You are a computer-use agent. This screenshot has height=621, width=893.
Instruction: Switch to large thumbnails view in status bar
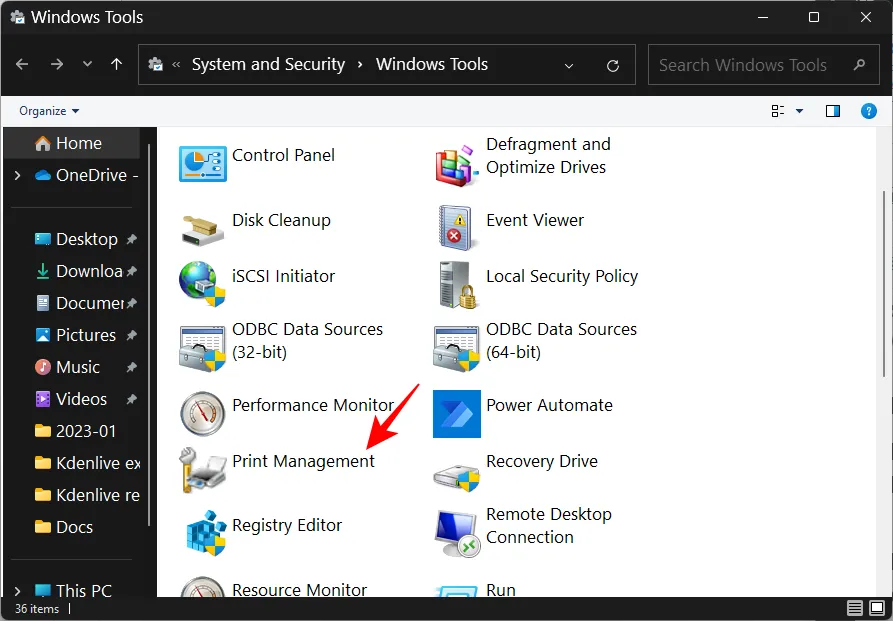878,608
